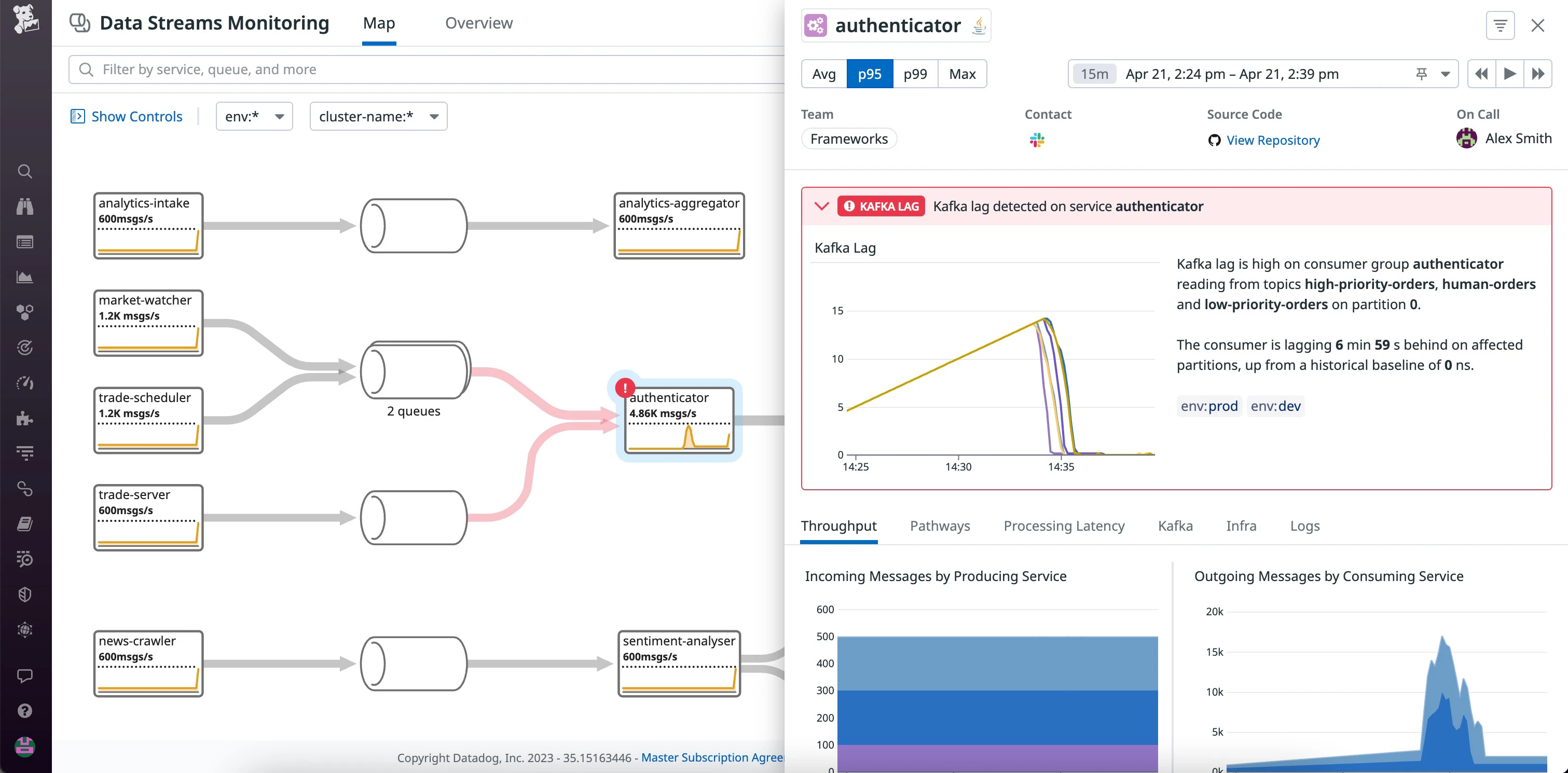1568x773 pixels.
Task: Open the notebook icon in the sidebar
Action: pos(25,524)
